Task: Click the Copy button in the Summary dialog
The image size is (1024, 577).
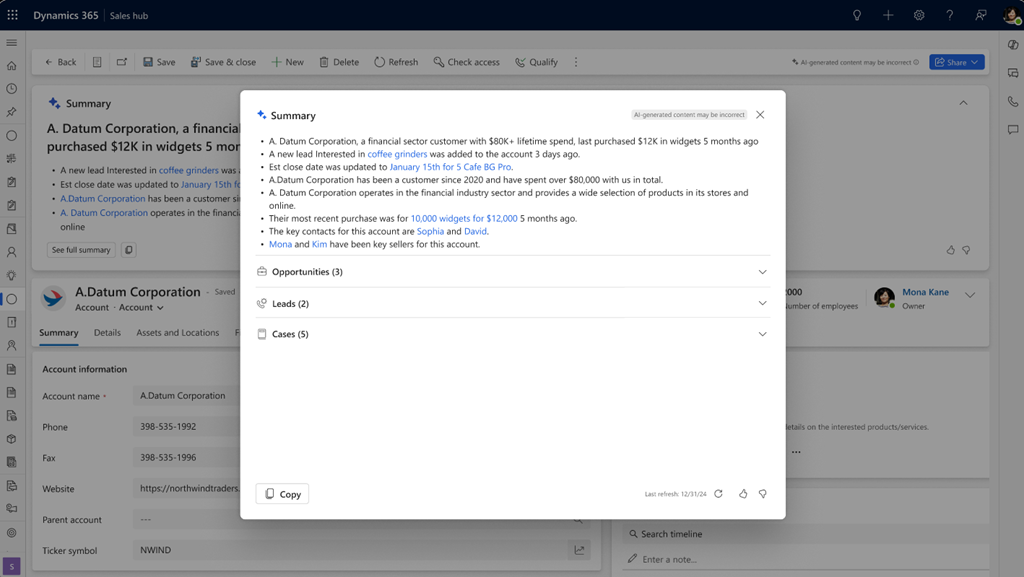Action: (x=281, y=493)
